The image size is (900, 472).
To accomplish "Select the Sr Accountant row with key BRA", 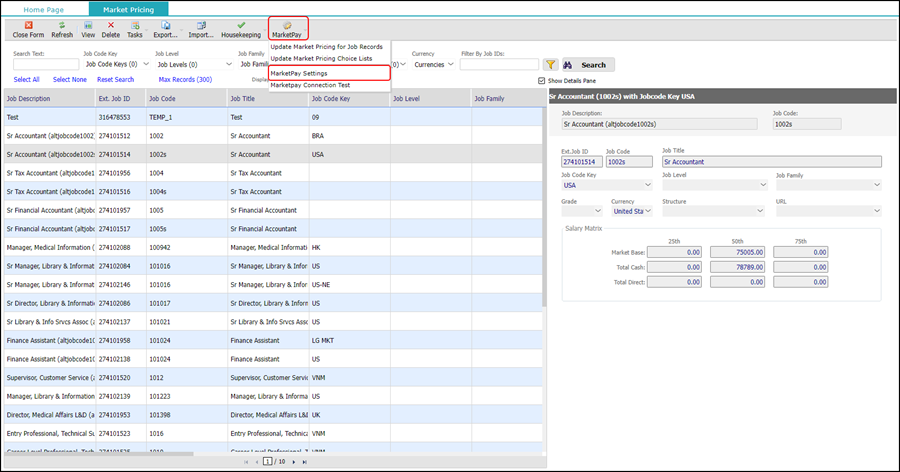I will 273,136.
